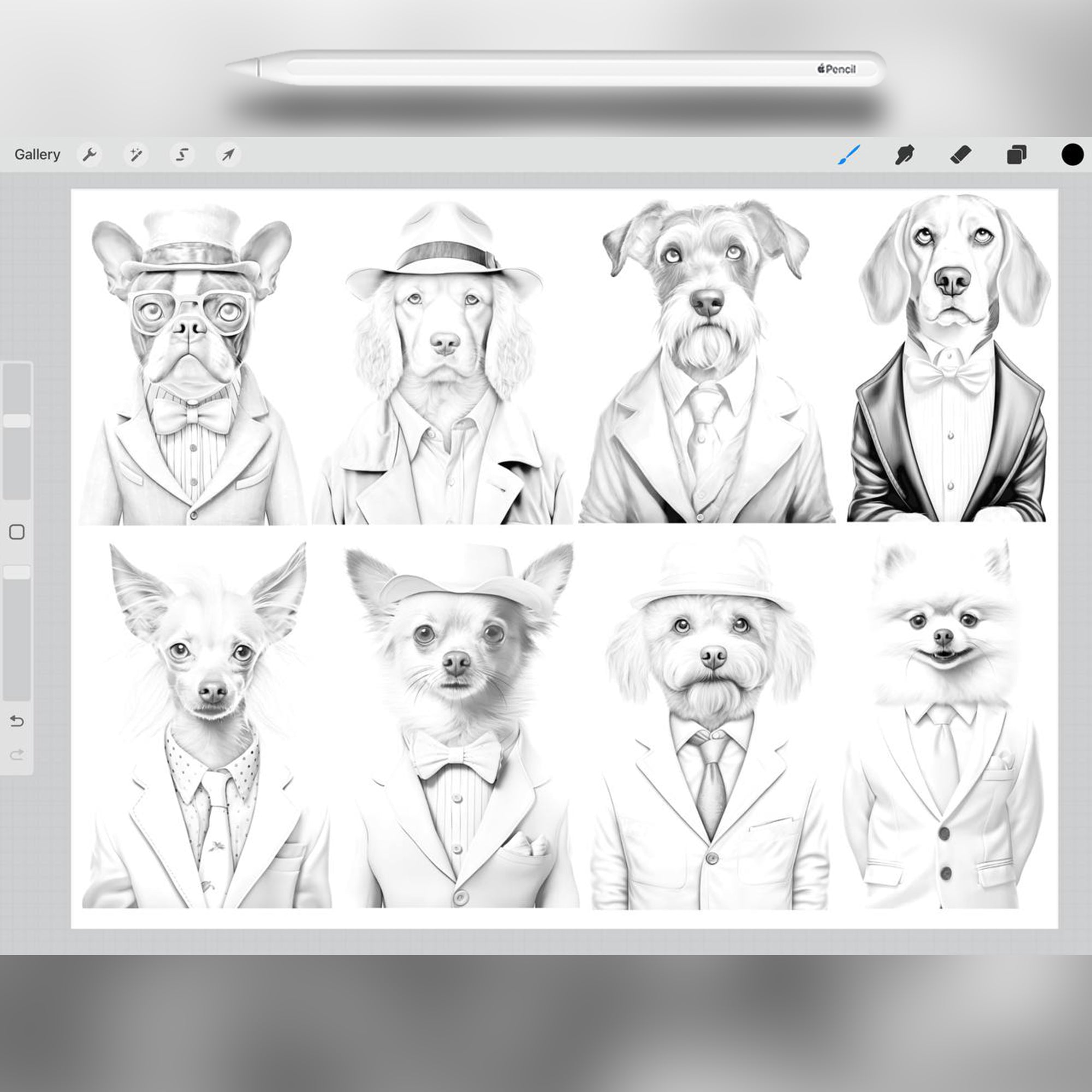
Task: Select the Smudge tool
Action: pyautogui.click(x=905, y=155)
